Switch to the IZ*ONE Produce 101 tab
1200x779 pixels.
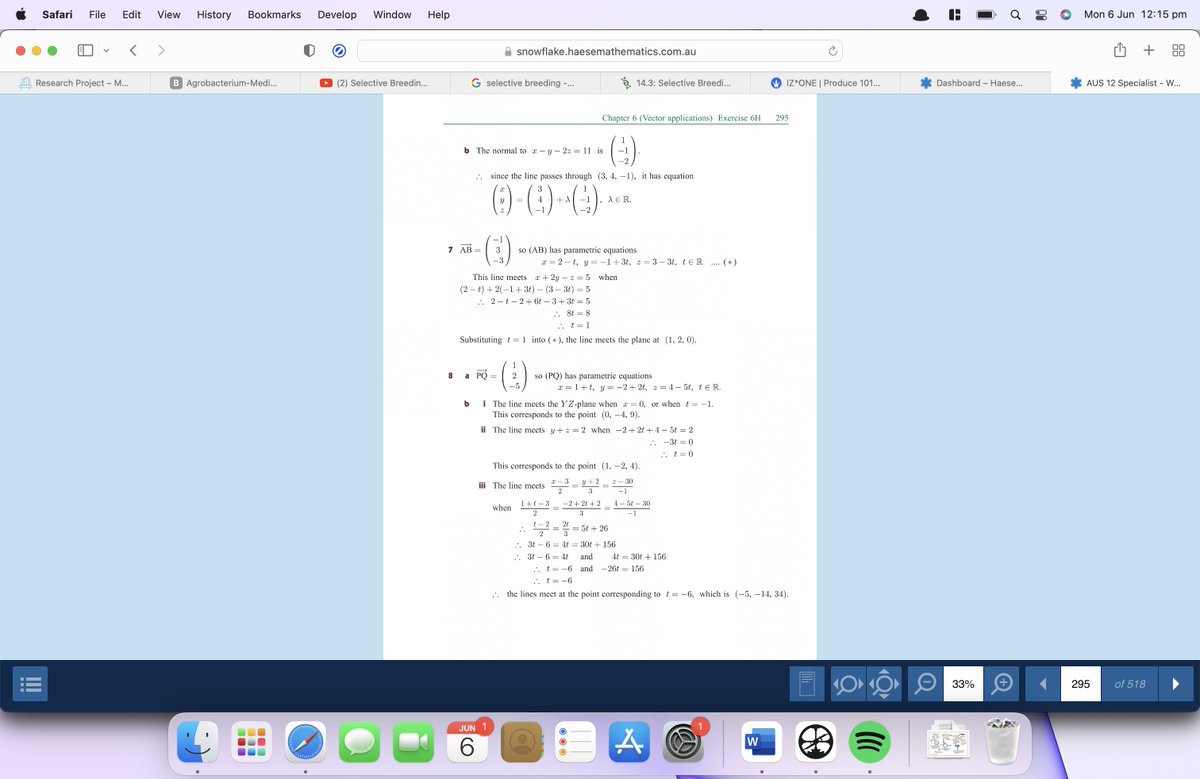(x=825, y=83)
